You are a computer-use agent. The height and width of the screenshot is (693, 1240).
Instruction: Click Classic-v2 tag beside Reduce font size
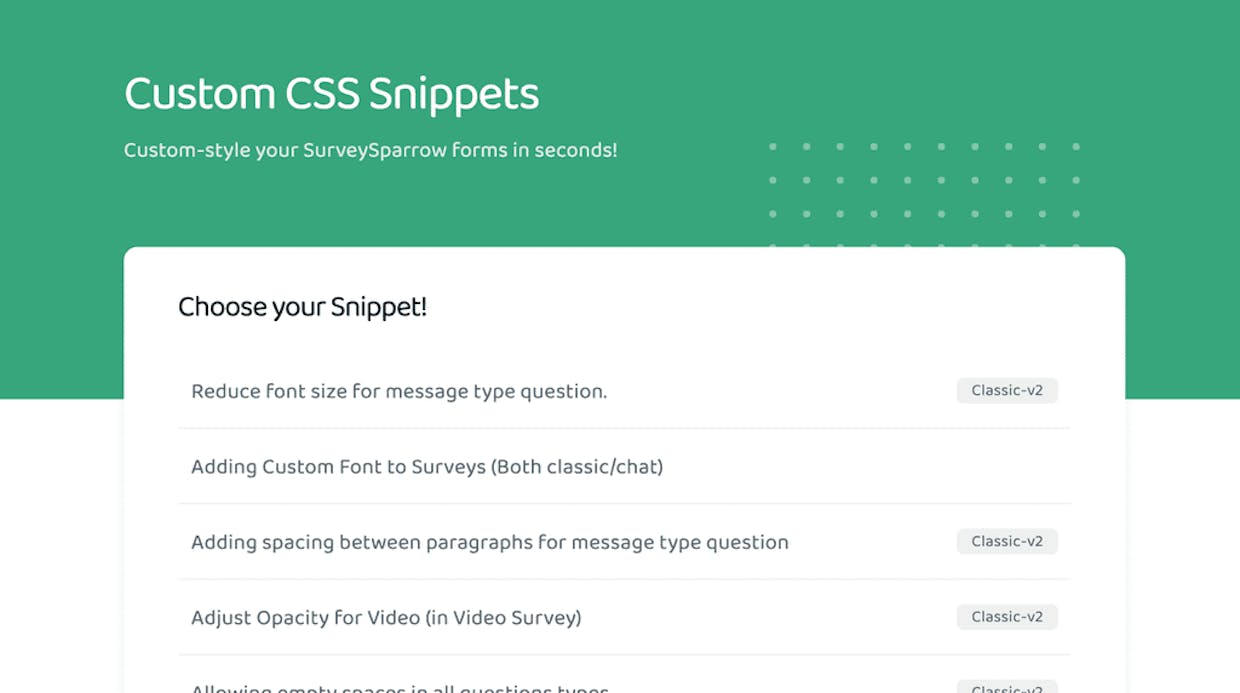1007,390
